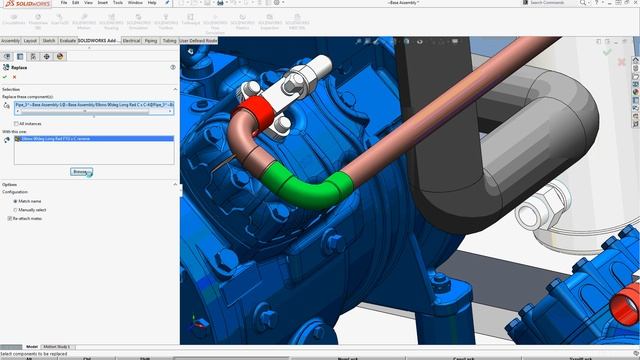Switch to the User Defined Route tab
The width and height of the screenshot is (640, 360).
[x=198, y=41]
